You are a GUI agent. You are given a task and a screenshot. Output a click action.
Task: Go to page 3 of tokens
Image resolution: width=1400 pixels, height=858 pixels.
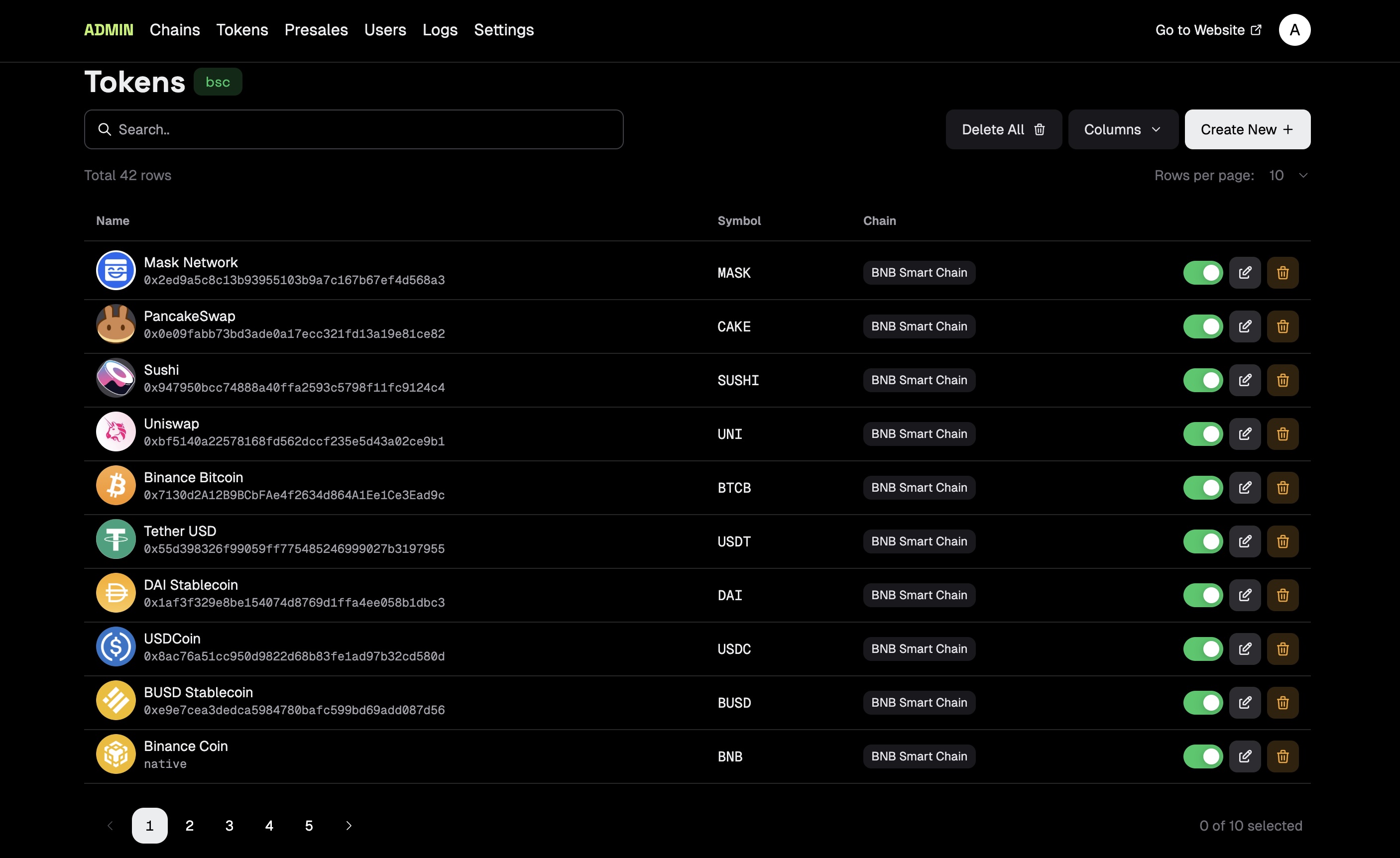click(x=230, y=826)
